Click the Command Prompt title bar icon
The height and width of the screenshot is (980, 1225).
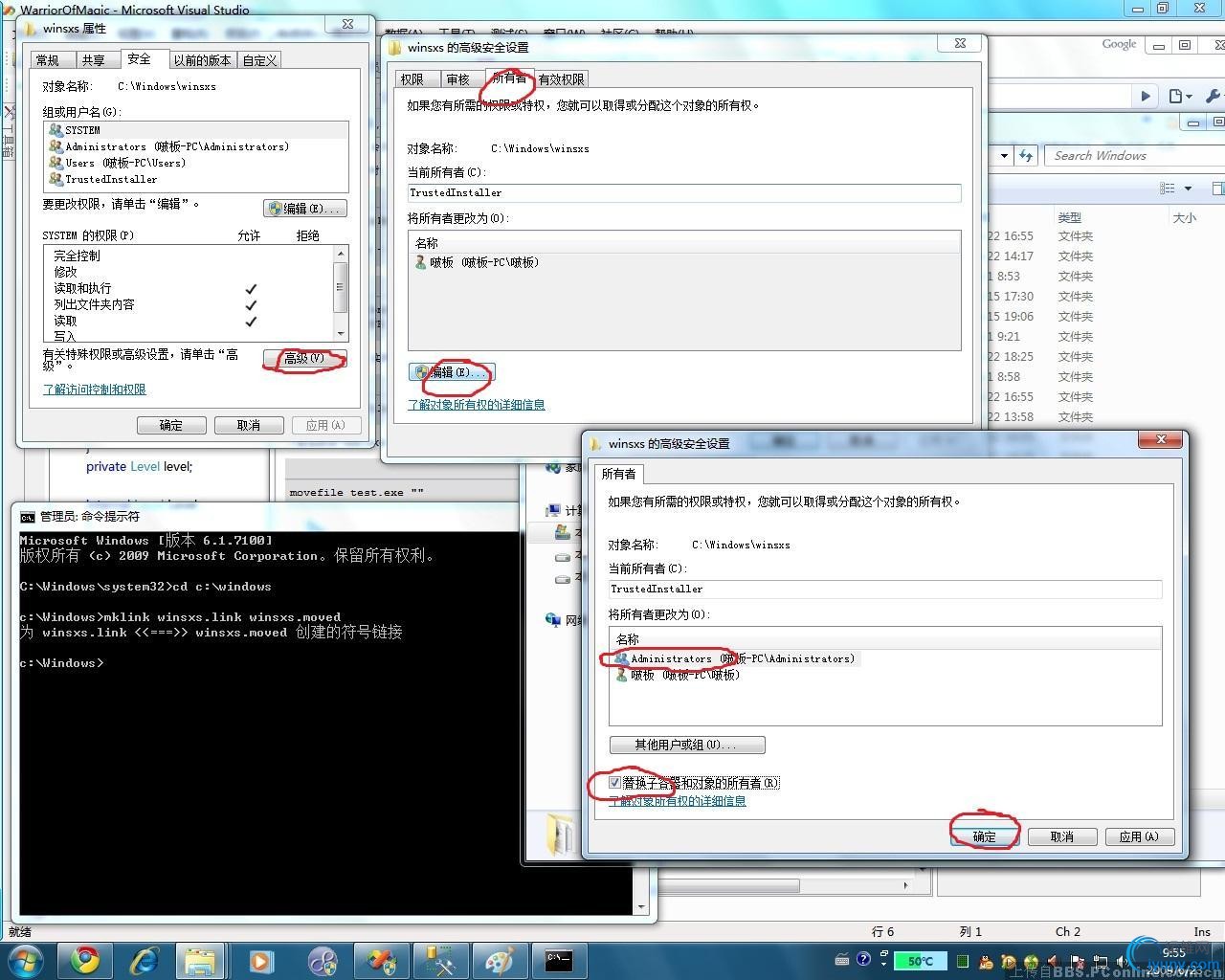point(27,517)
